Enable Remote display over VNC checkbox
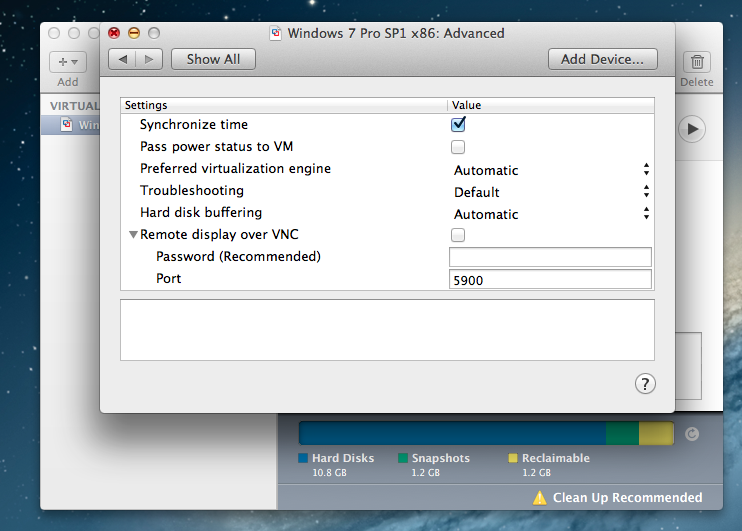 coord(459,235)
